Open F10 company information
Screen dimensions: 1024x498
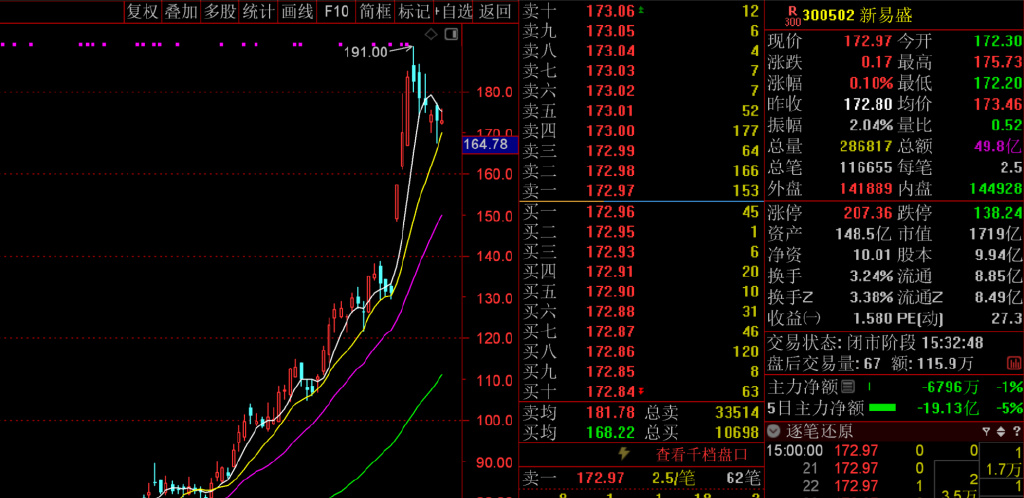coord(337,12)
